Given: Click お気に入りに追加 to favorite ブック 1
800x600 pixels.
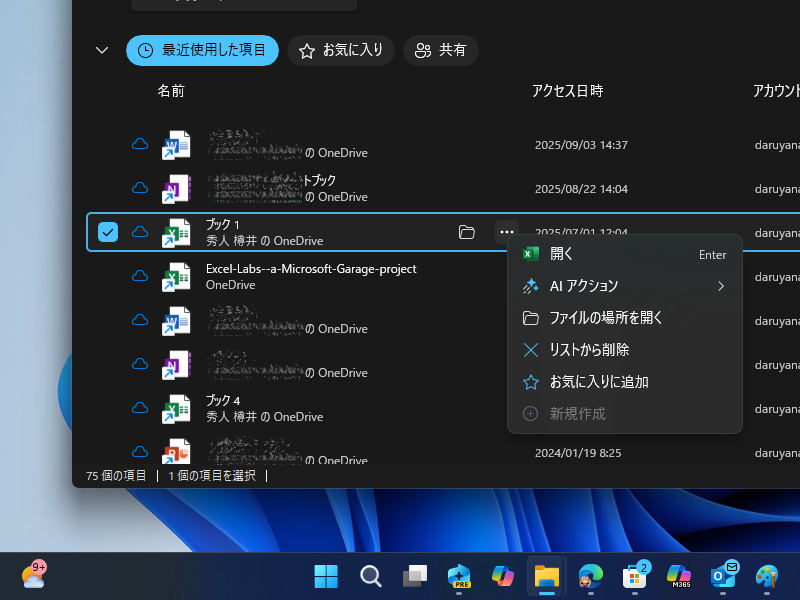Looking at the screenshot, I should (625, 381).
